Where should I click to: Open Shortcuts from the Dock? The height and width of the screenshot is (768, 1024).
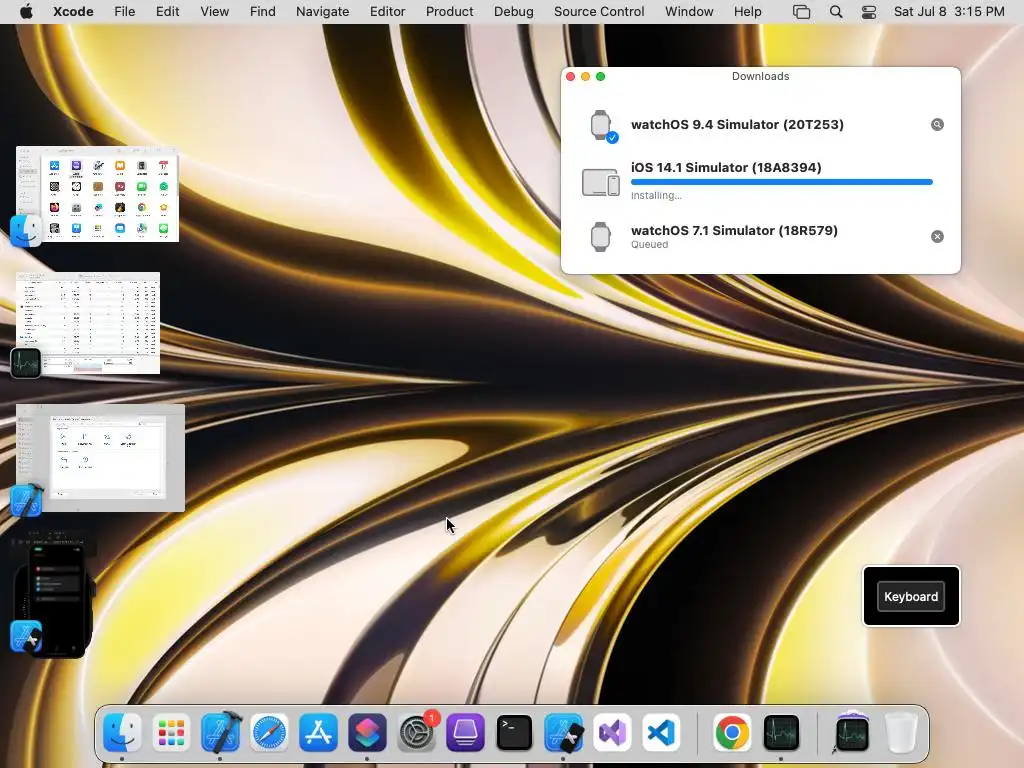pyautogui.click(x=367, y=733)
